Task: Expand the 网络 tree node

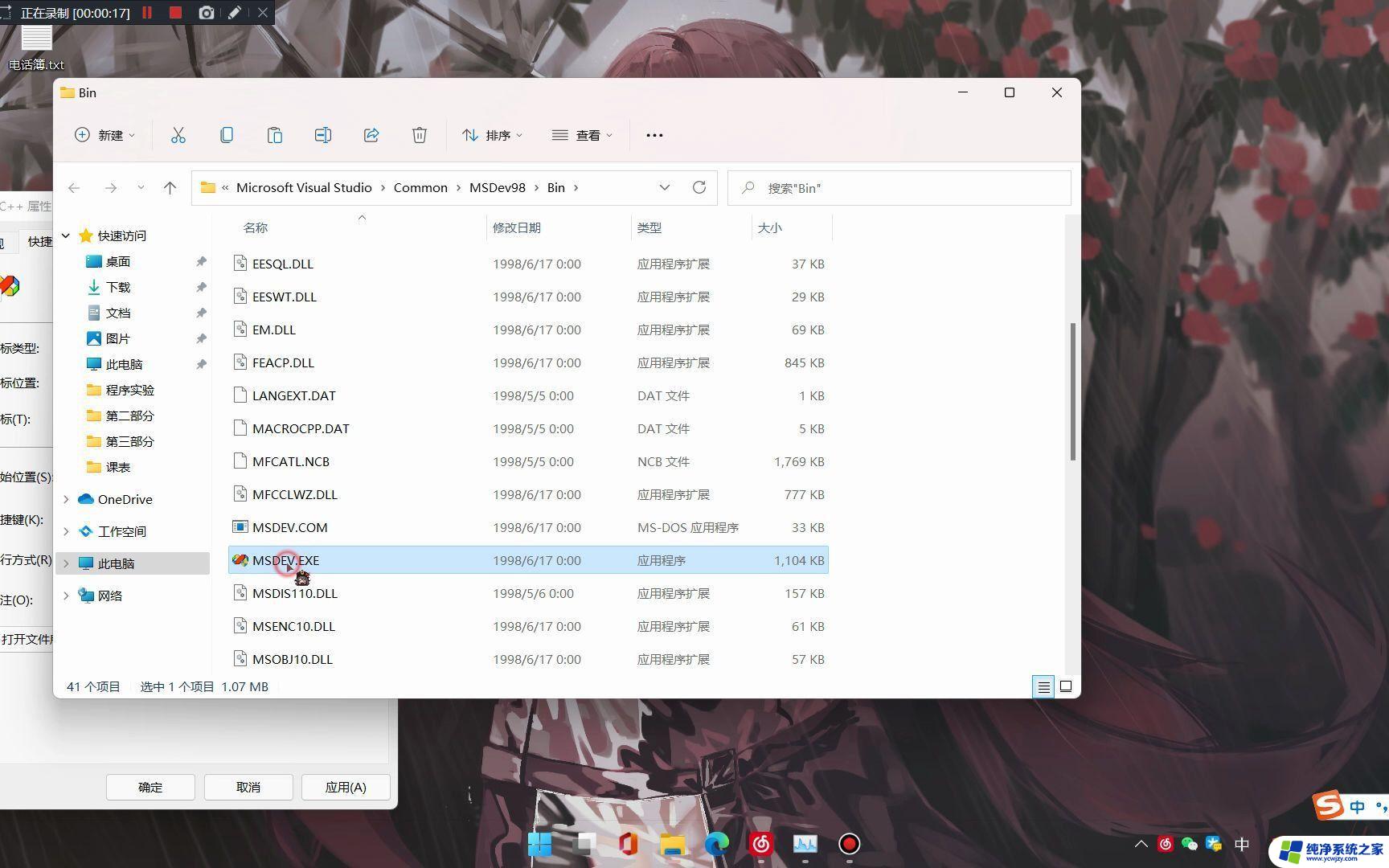Action: (x=66, y=596)
